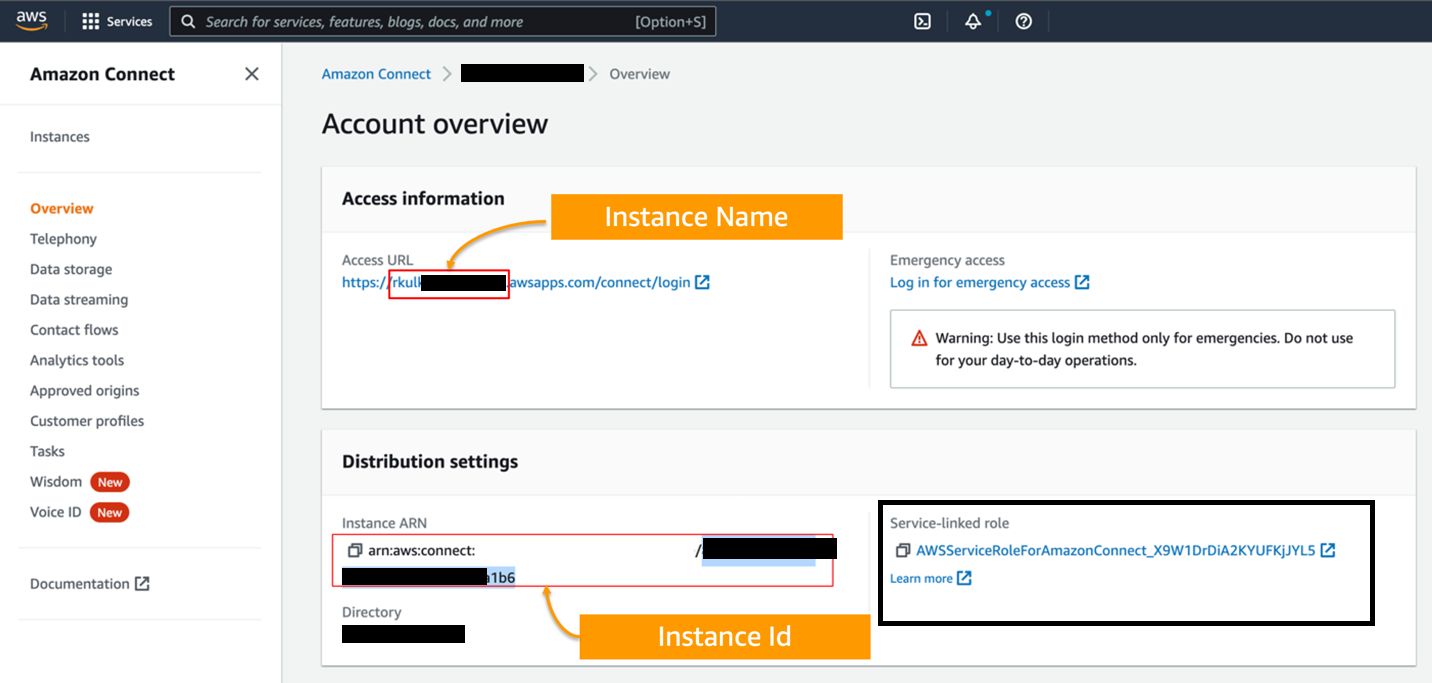Screen dimensions: 1432x683
Task: Copy the service-linked role name icon
Action: pyautogui.click(x=902, y=550)
